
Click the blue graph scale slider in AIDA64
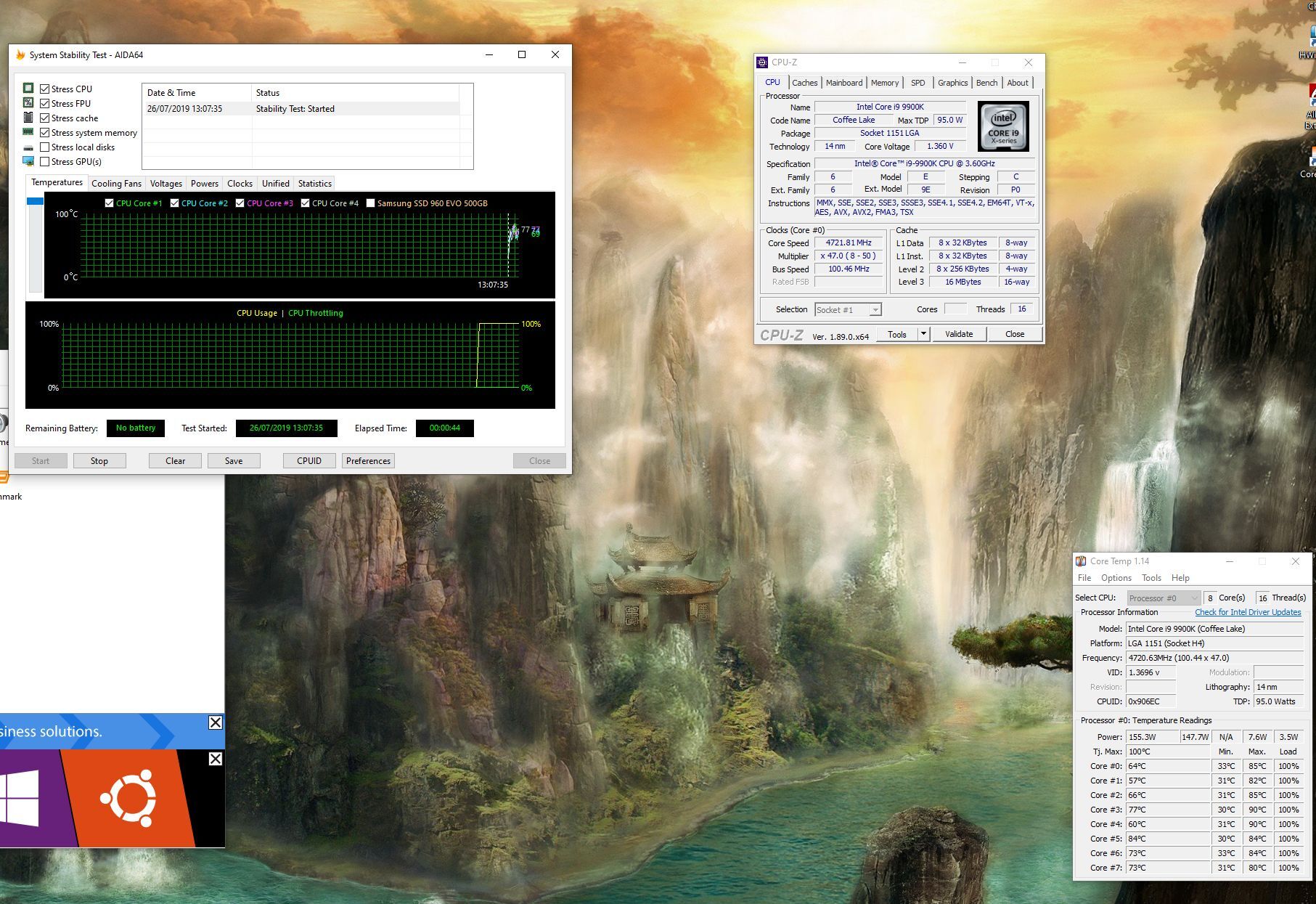point(35,201)
